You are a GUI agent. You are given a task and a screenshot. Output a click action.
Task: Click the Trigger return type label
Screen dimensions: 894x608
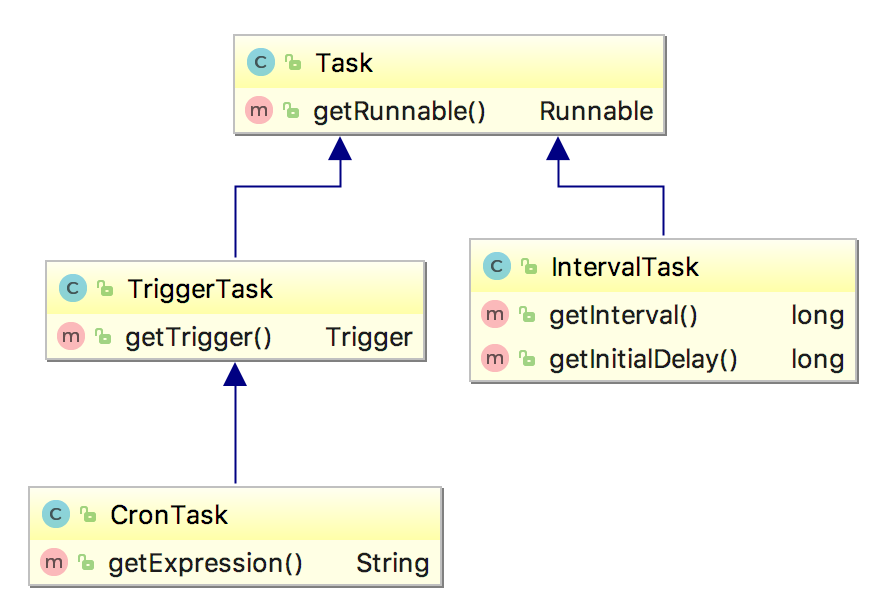pyautogui.click(x=369, y=338)
